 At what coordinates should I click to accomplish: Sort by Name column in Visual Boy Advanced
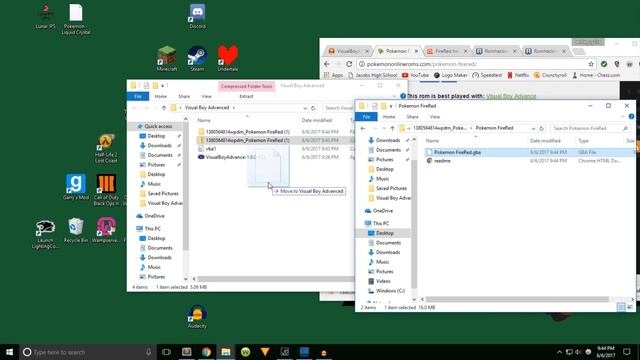pos(204,120)
